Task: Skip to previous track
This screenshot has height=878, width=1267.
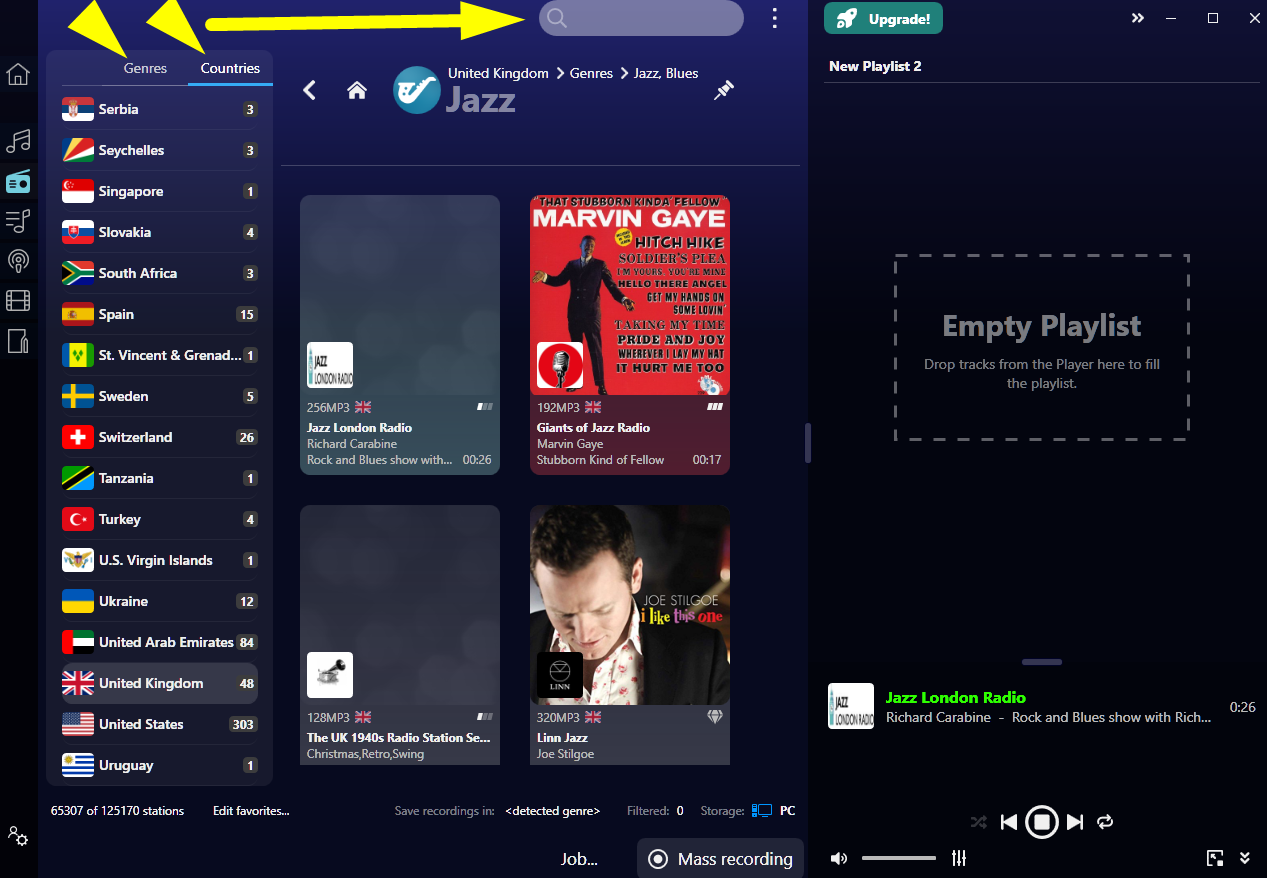Action: pos(1009,822)
